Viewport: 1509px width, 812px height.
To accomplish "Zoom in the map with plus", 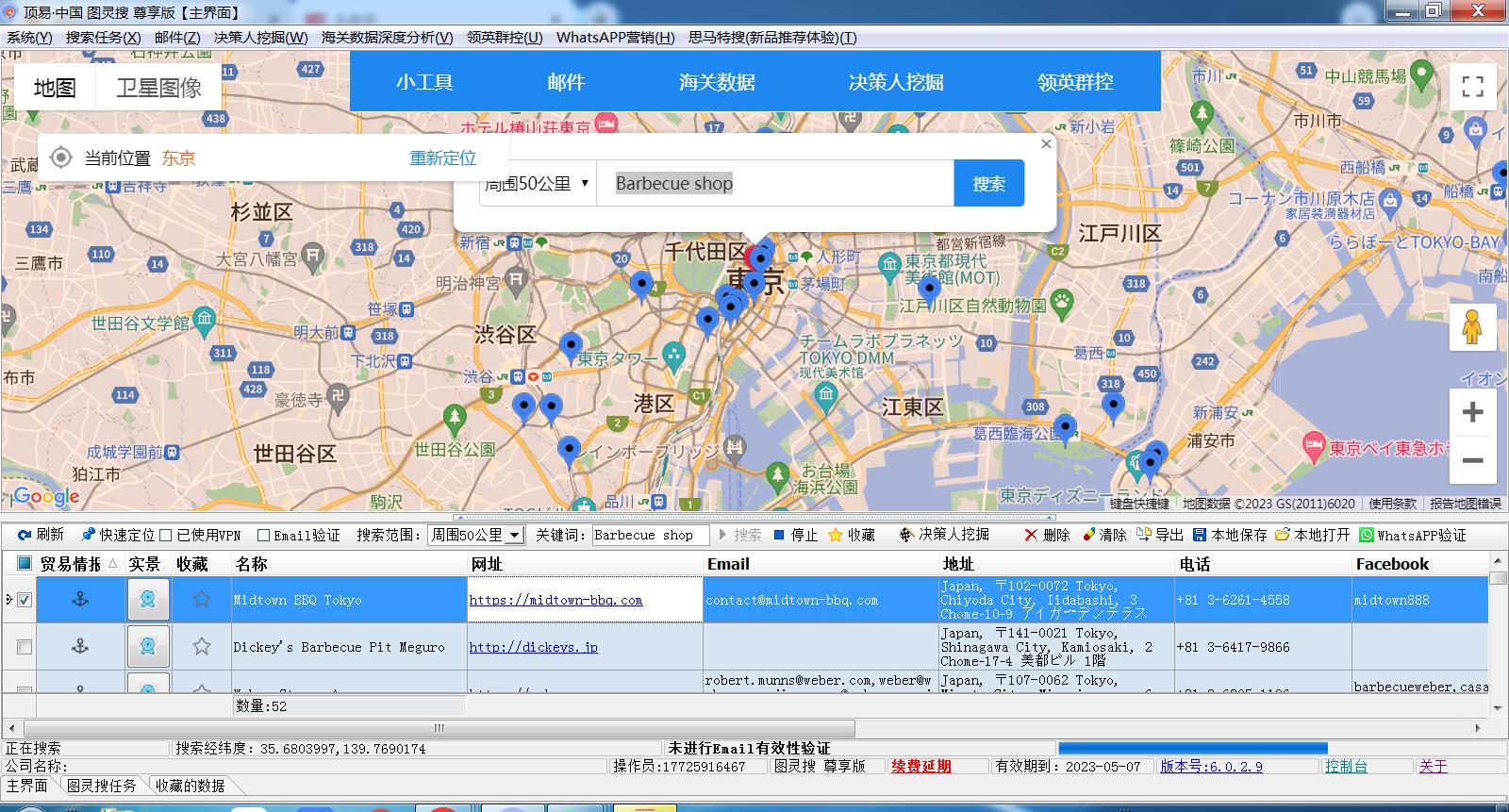I will 1472,412.
